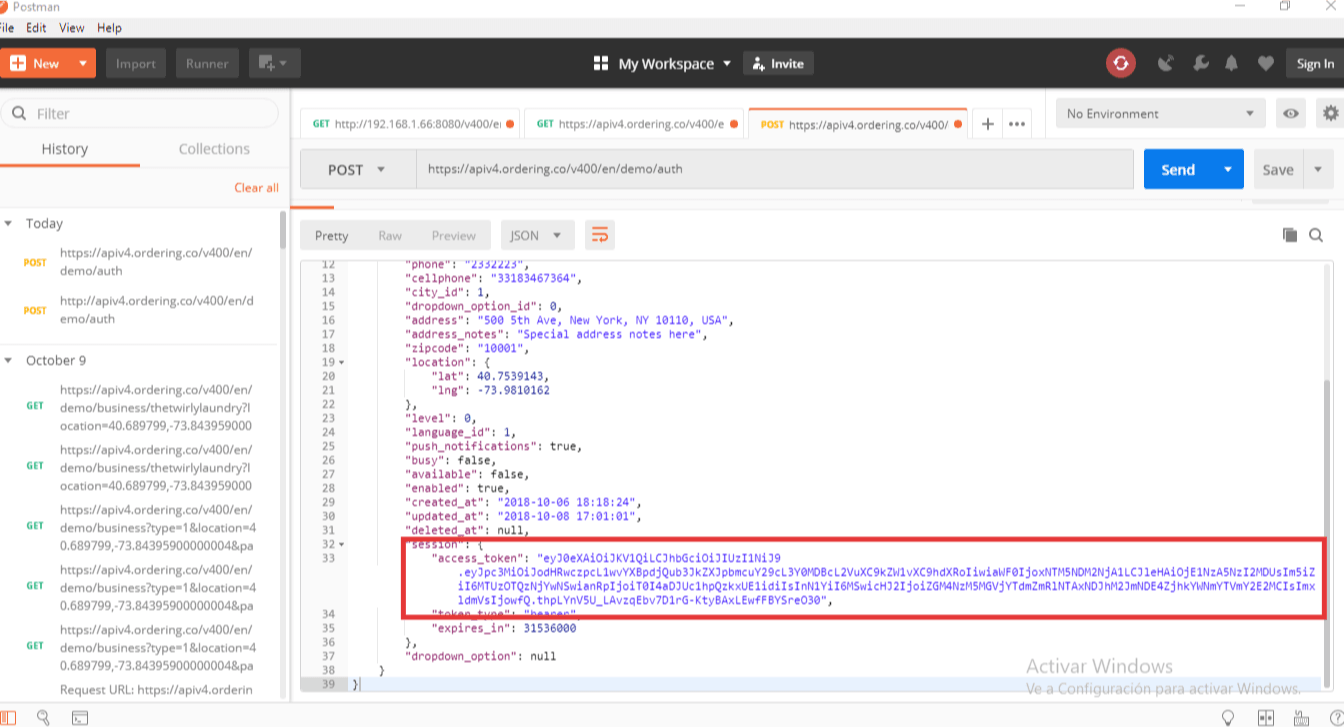This screenshot has width=1344, height=727.
Task: Open the Edit menu
Action: click(37, 28)
